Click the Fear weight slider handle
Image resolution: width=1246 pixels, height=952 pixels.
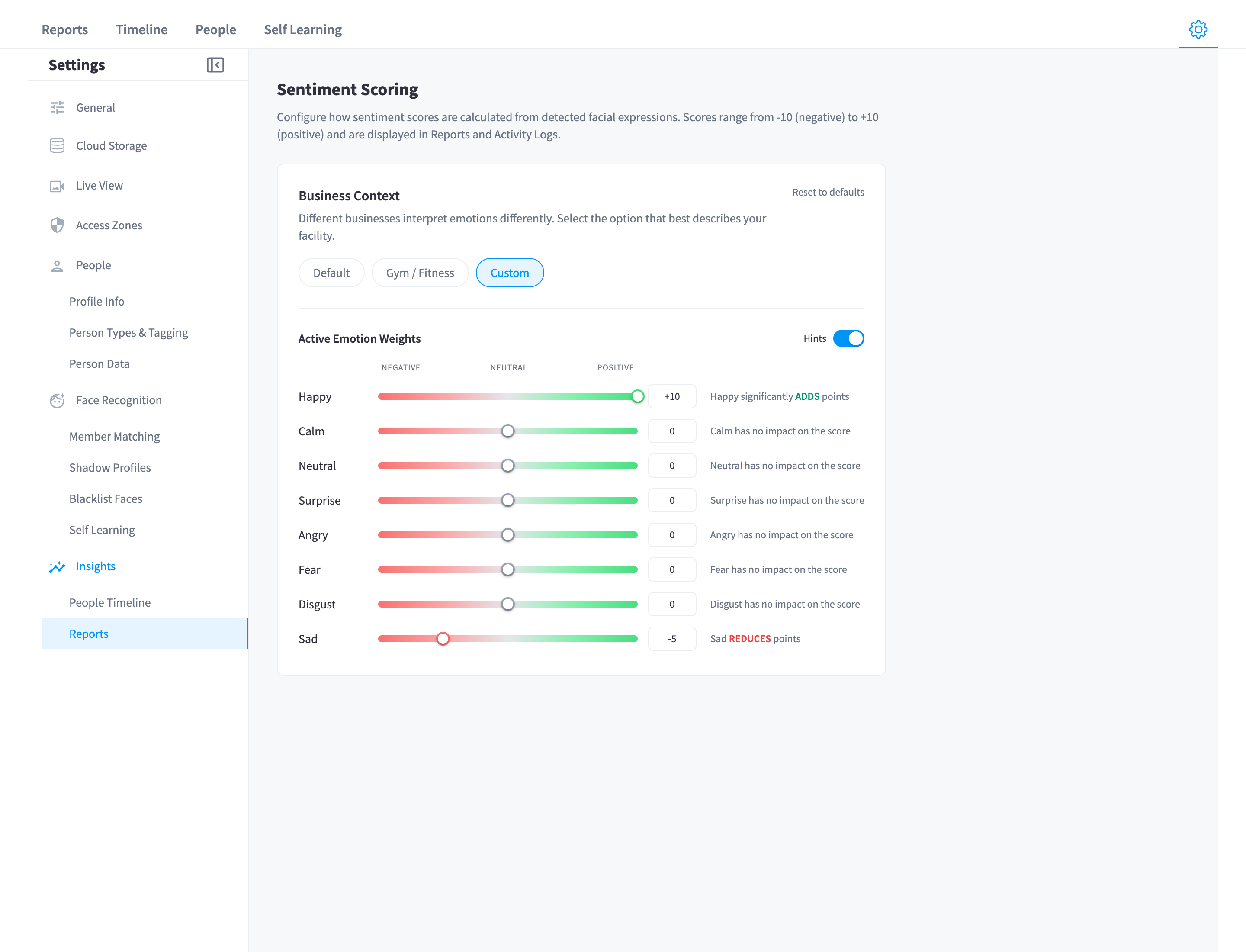pos(507,569)
